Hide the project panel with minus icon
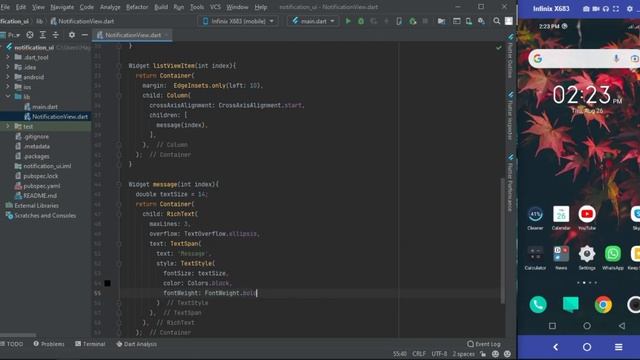The height and width of the screenshot is (360, 640). point(84,35)
